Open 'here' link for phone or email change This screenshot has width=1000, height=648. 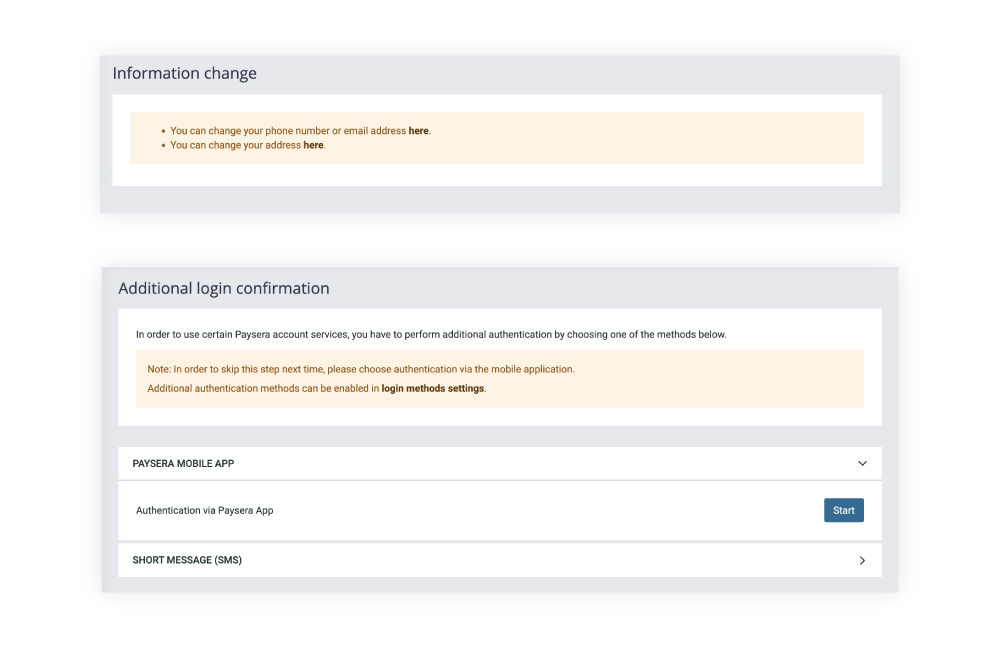click(x=419, y=131)
